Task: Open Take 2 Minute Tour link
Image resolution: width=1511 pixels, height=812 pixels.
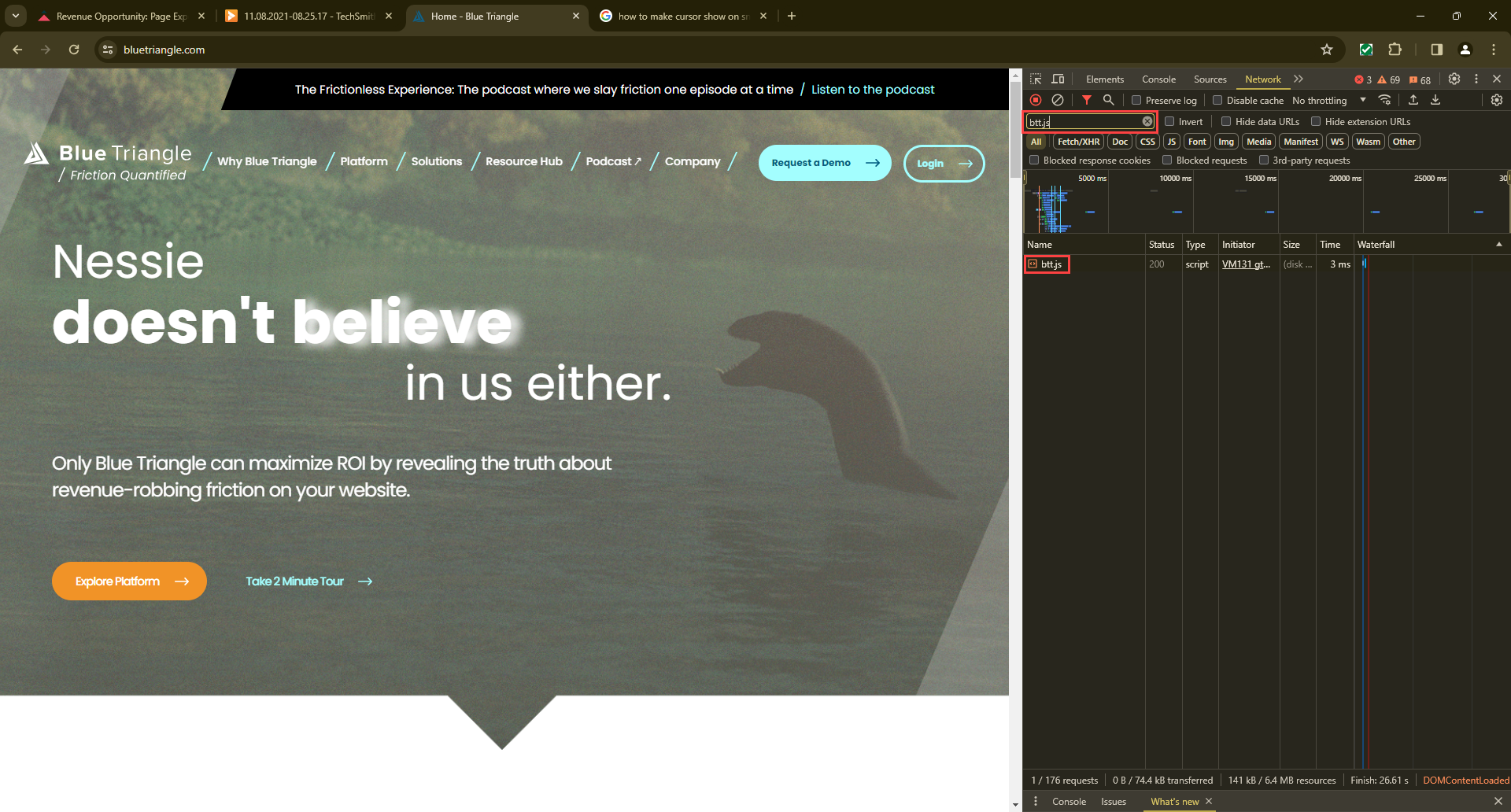Action: pos(308,581)
